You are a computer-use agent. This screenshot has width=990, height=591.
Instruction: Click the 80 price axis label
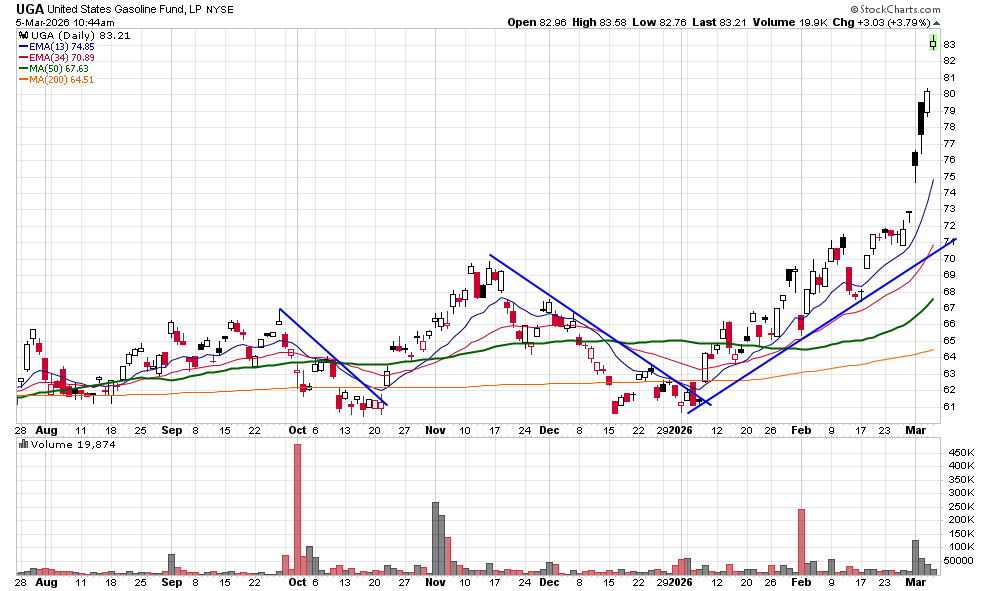[x=949, y=93]
